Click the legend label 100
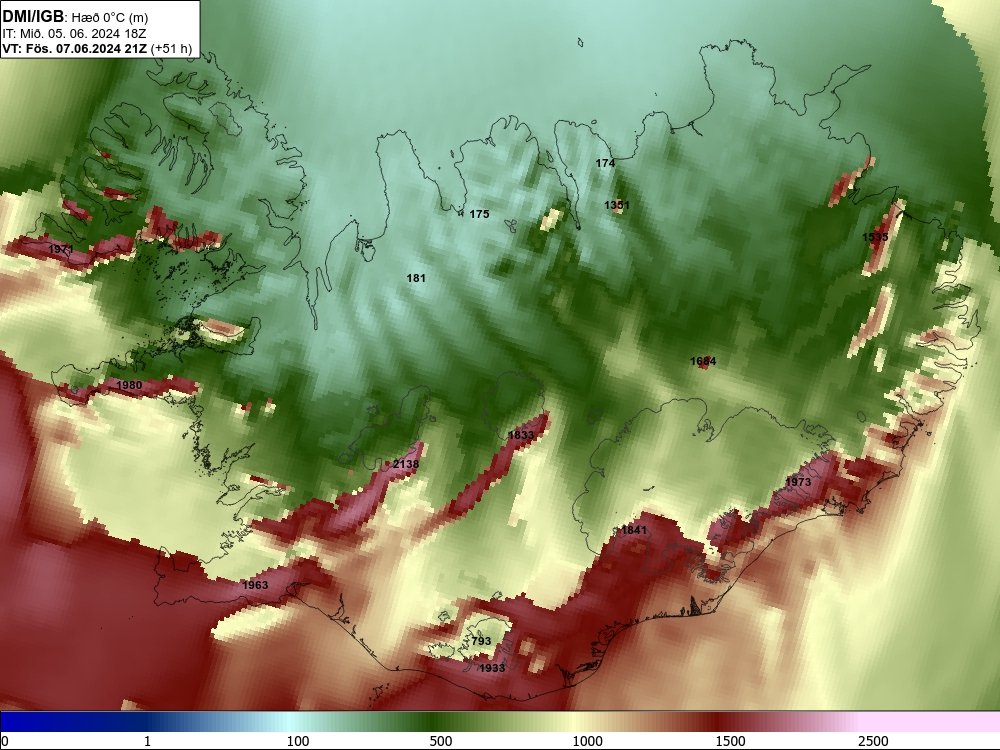The width and height of the screenshot is (1000, 750). (x=298, y=741)
